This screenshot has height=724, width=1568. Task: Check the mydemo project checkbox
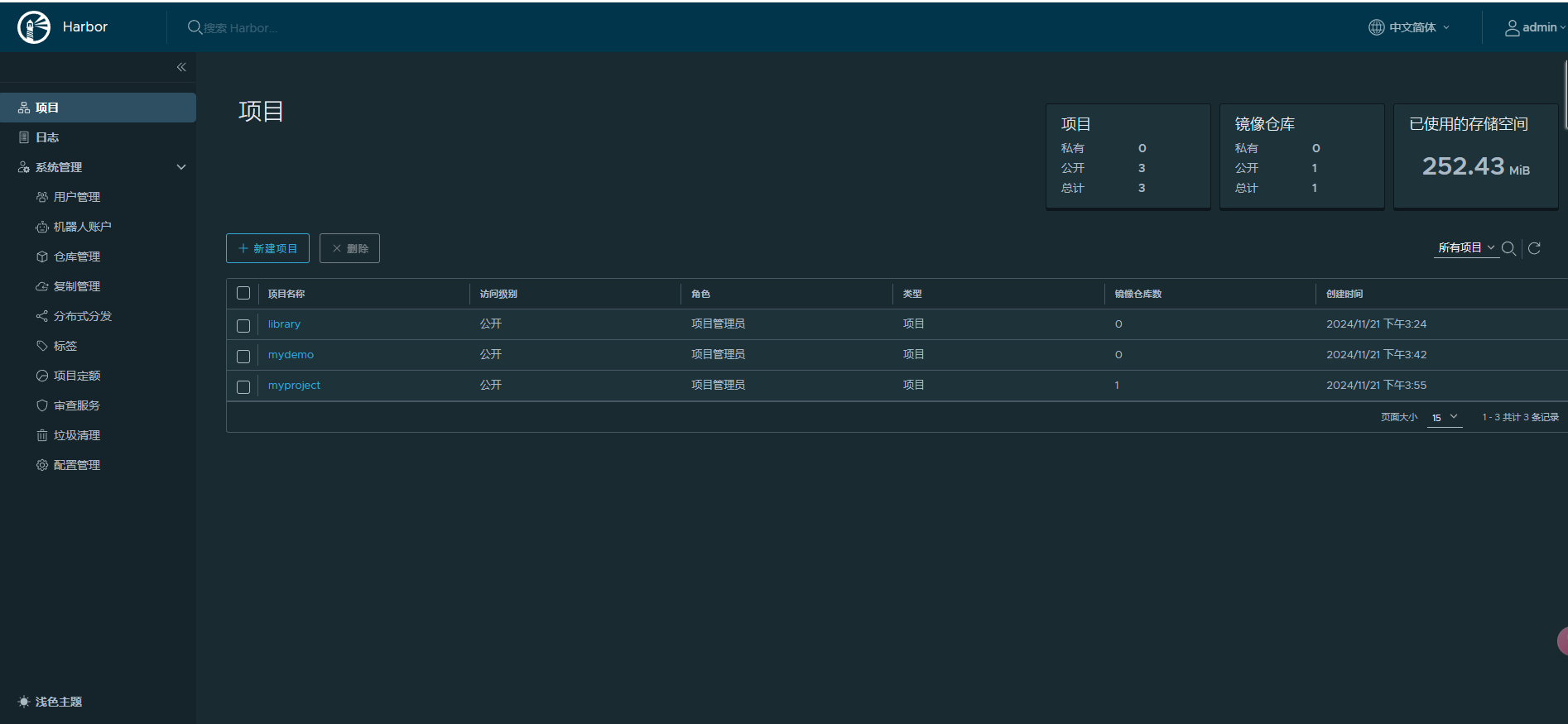pos(243,357)
